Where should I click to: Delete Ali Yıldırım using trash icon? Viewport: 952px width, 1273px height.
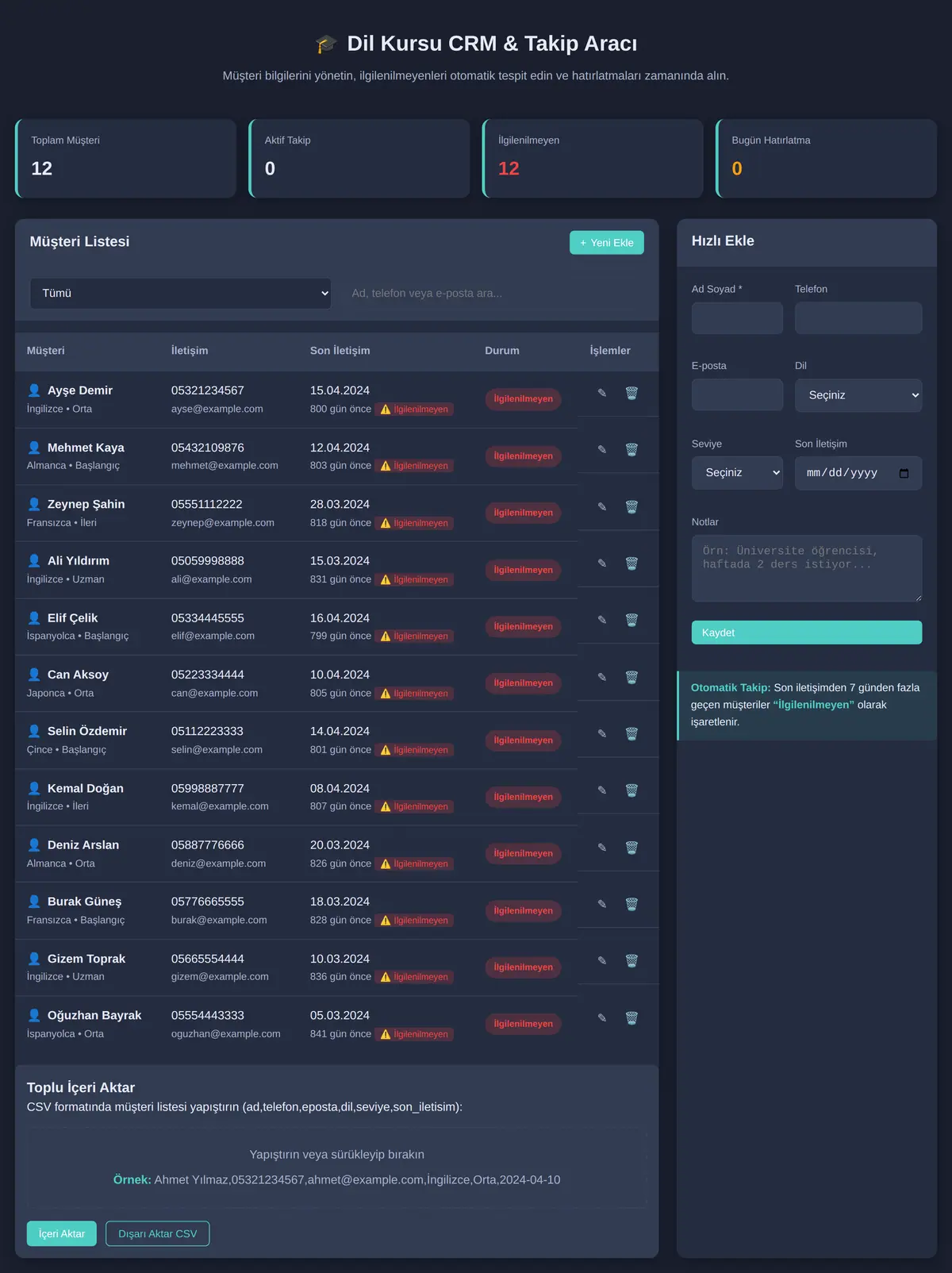(x=631, y=563)
